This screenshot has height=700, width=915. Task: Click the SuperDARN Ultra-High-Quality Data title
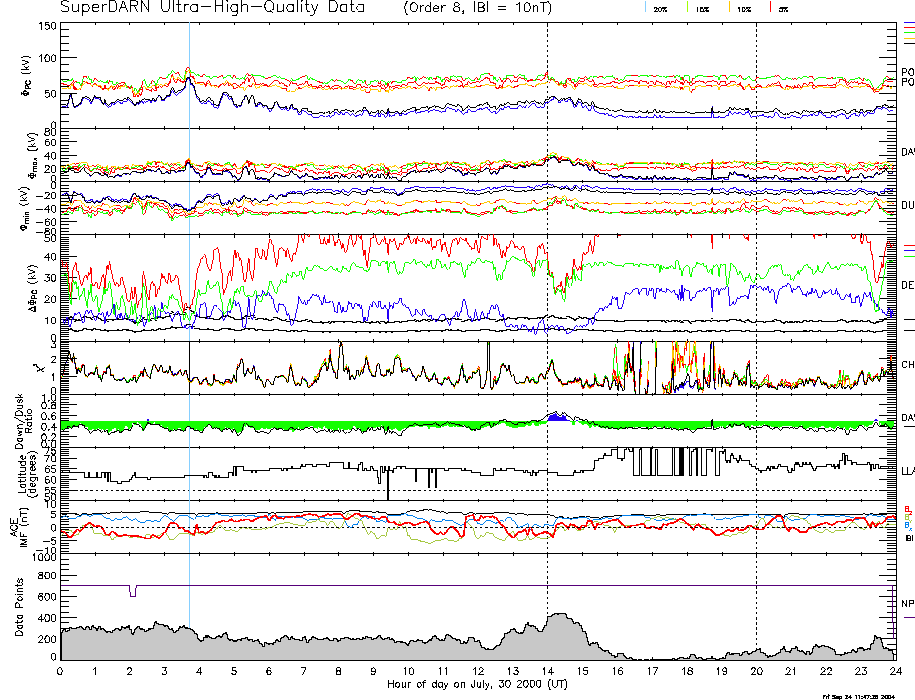(212, 8)
